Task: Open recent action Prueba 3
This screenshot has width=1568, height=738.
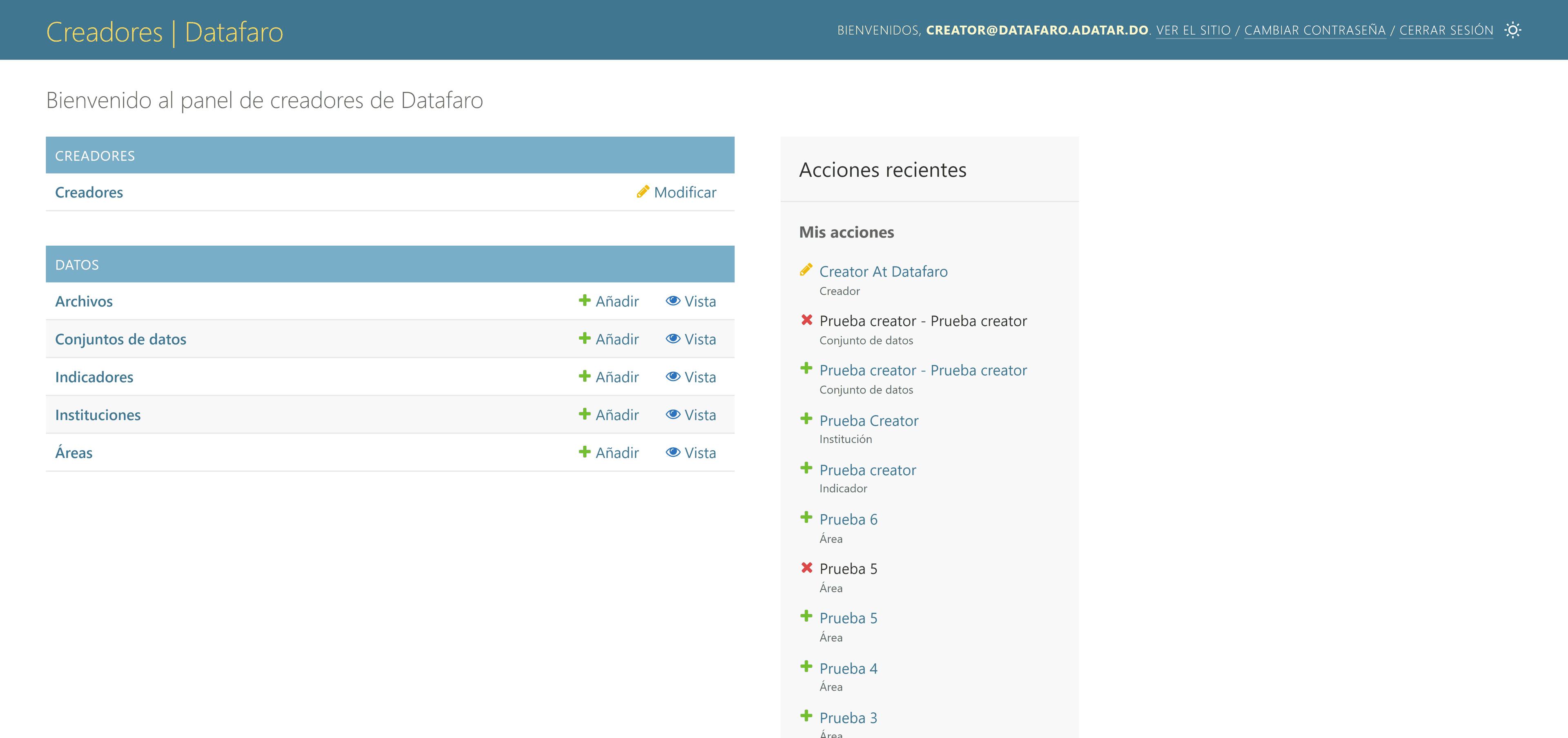Action: coord(849,717)
